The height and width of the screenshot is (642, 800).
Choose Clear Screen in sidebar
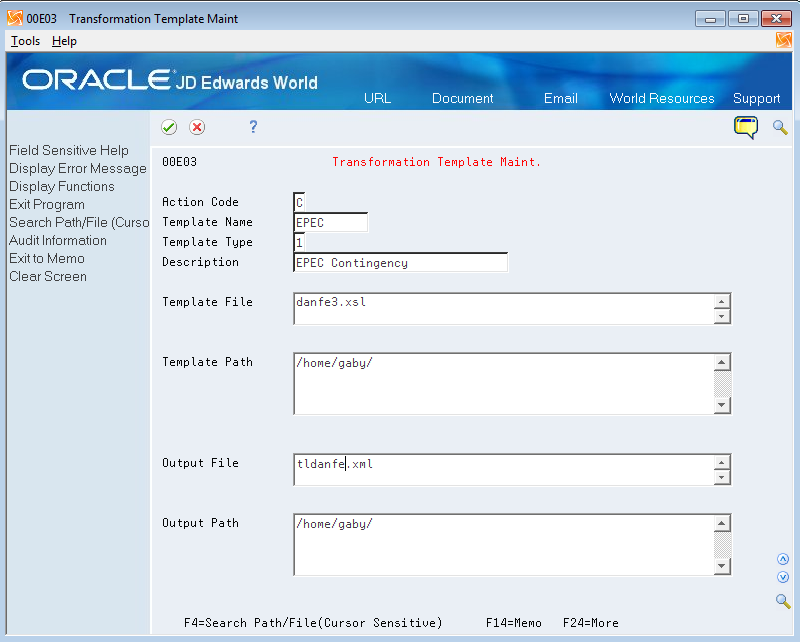(x=48, y=276)
